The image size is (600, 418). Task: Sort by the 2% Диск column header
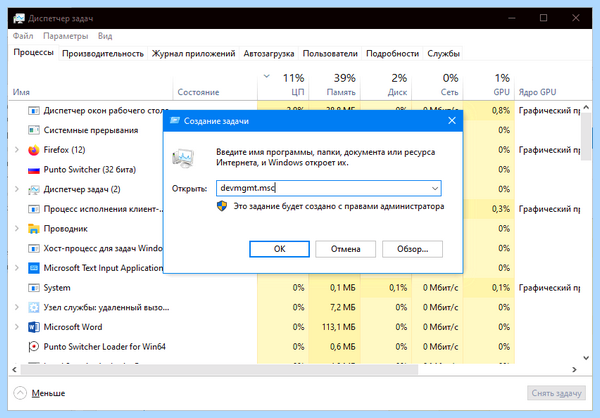[386, 85]
